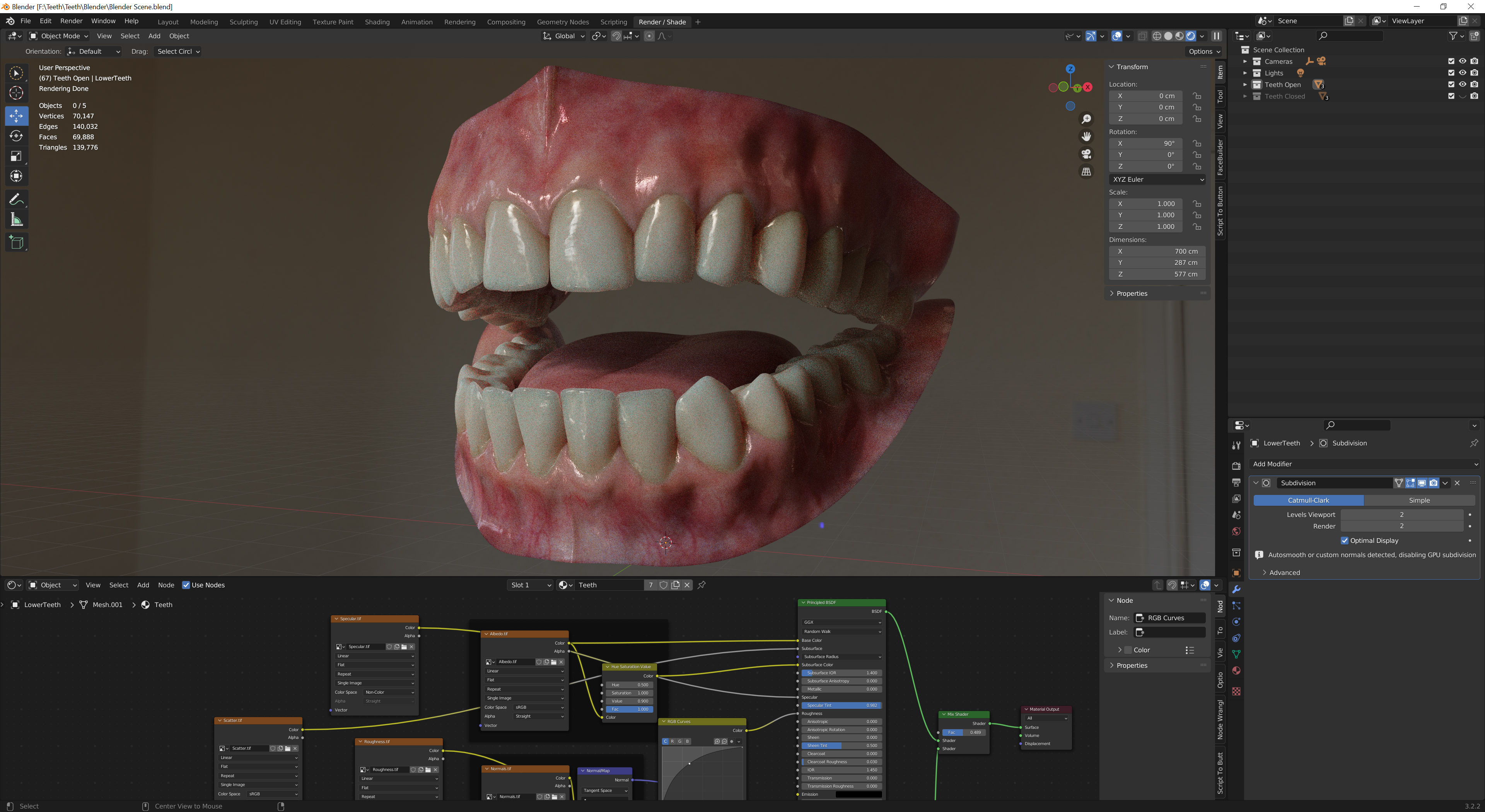Expand the Lights collection in the outliner
This screenshot has height=812, width=1485.
[x=1245, y=73]
